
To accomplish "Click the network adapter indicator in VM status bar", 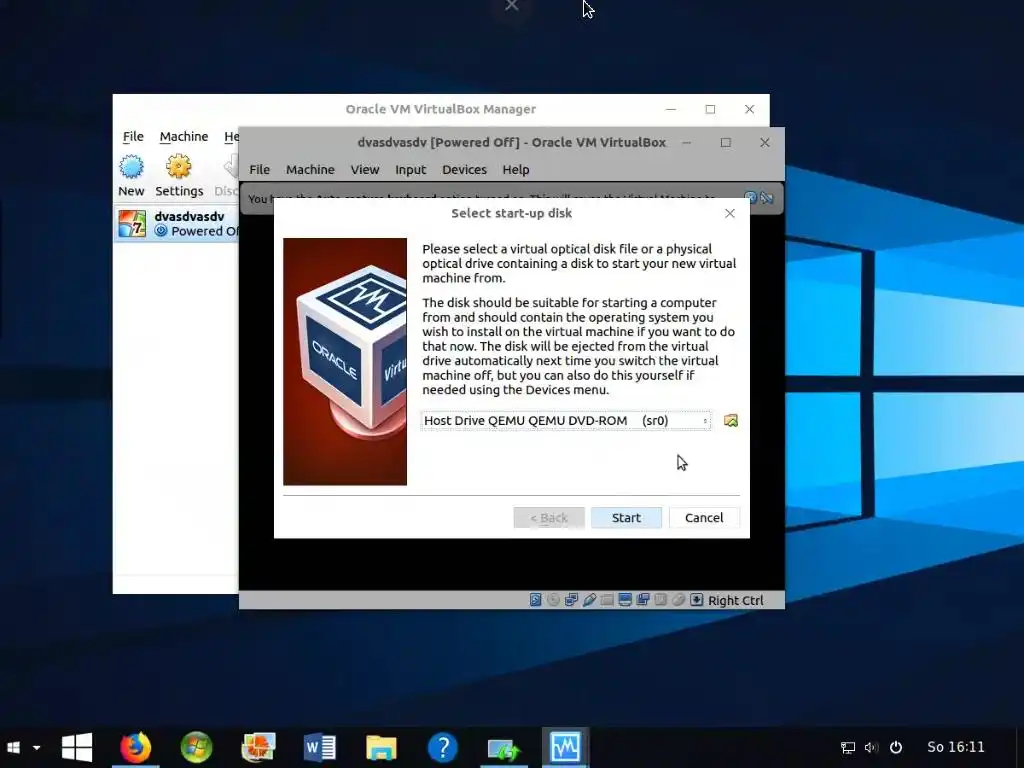I will tap(571, 600).
